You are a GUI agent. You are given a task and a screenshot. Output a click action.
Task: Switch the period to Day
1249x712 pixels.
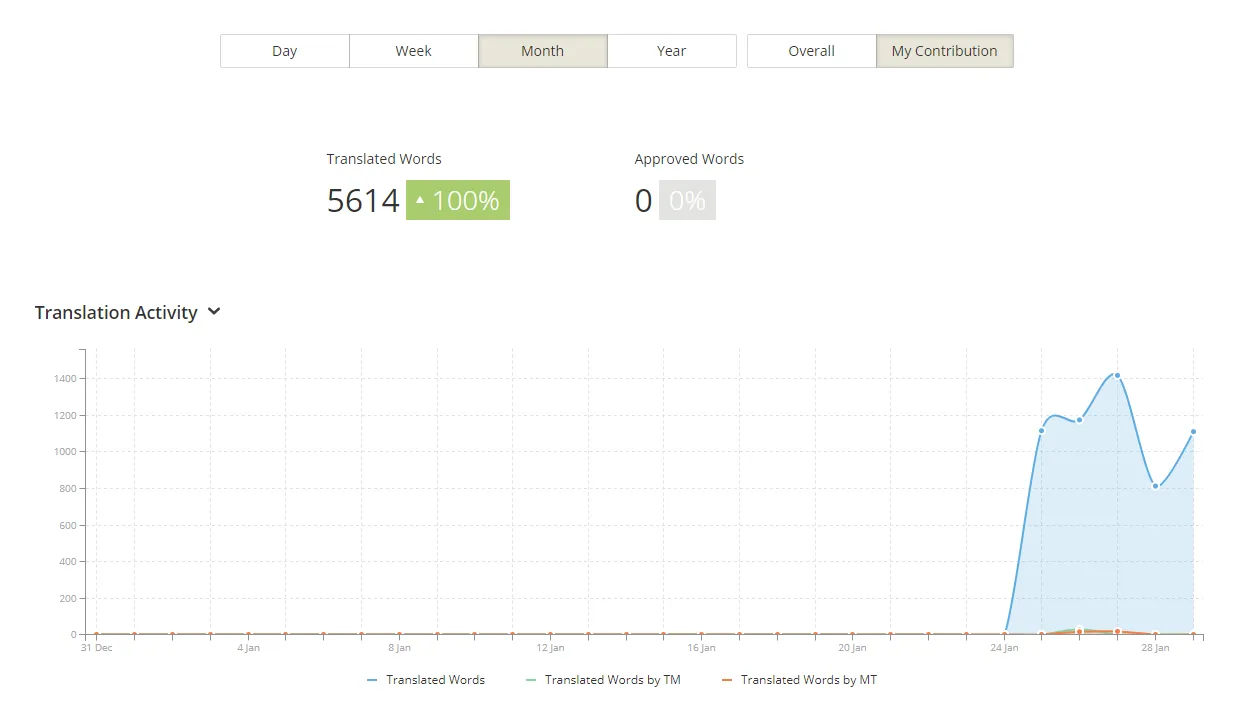point(285,51)
